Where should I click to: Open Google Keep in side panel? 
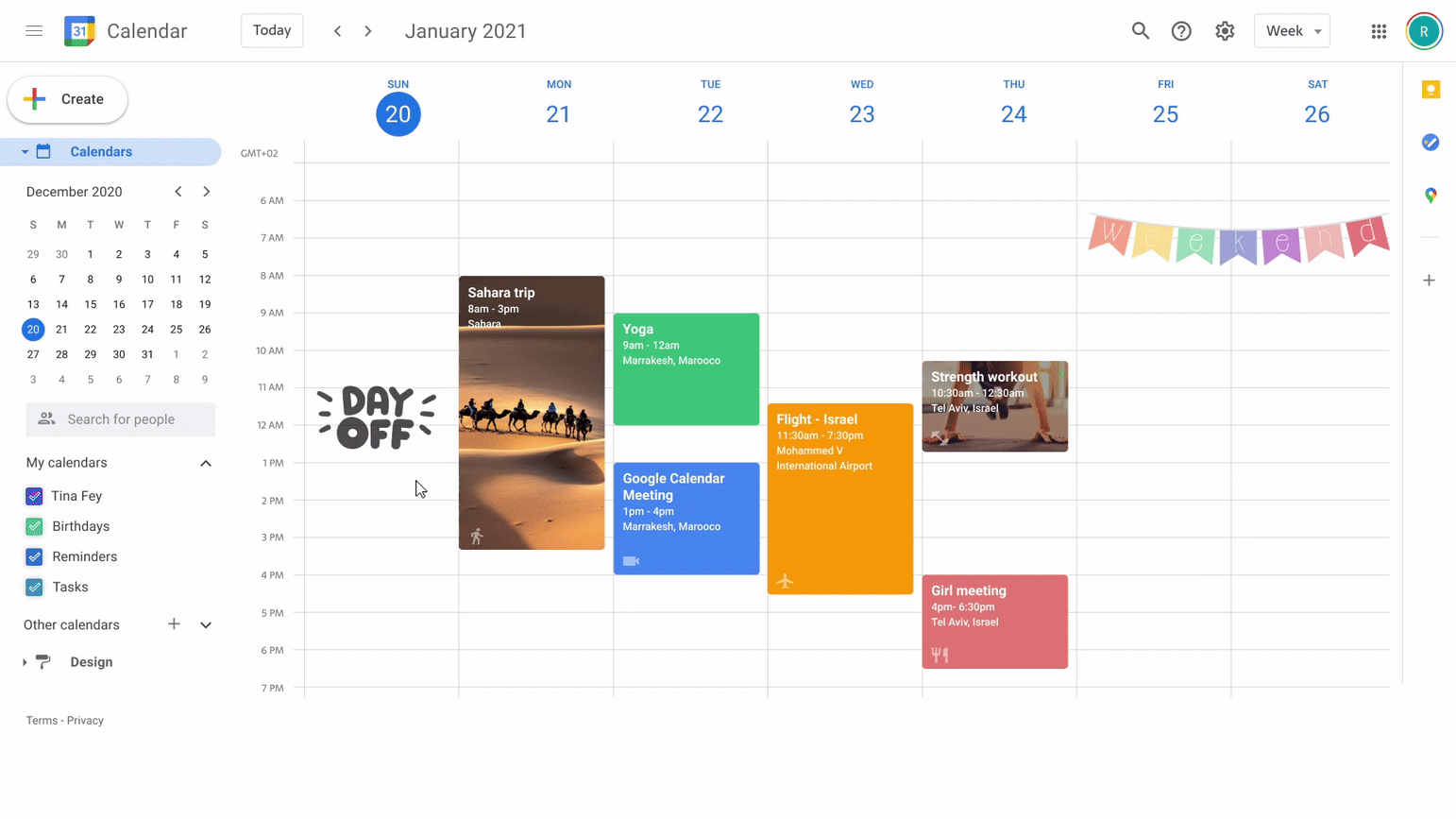[x=1431, y=90]
